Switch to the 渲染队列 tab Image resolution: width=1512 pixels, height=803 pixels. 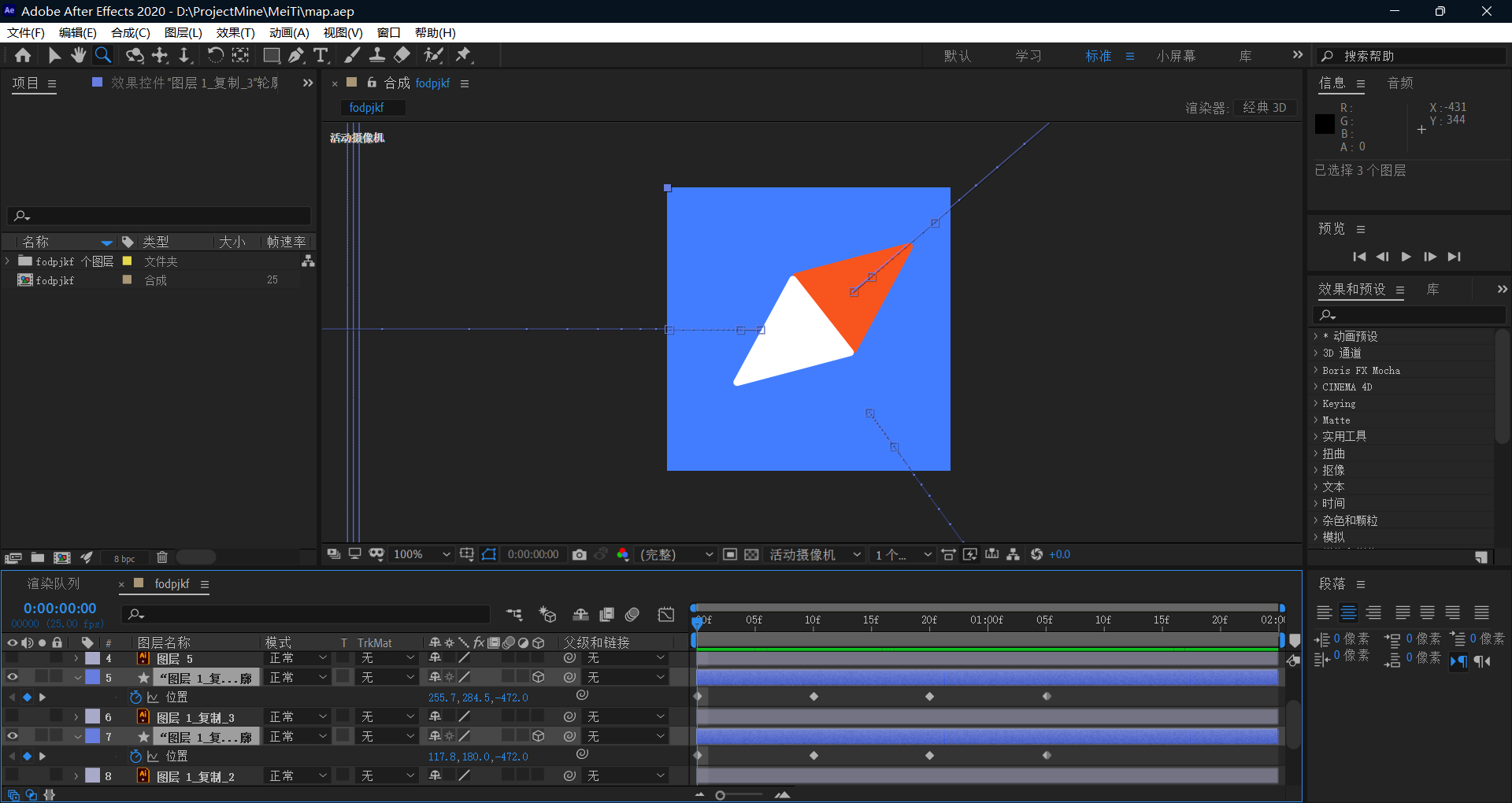point(54,584)
